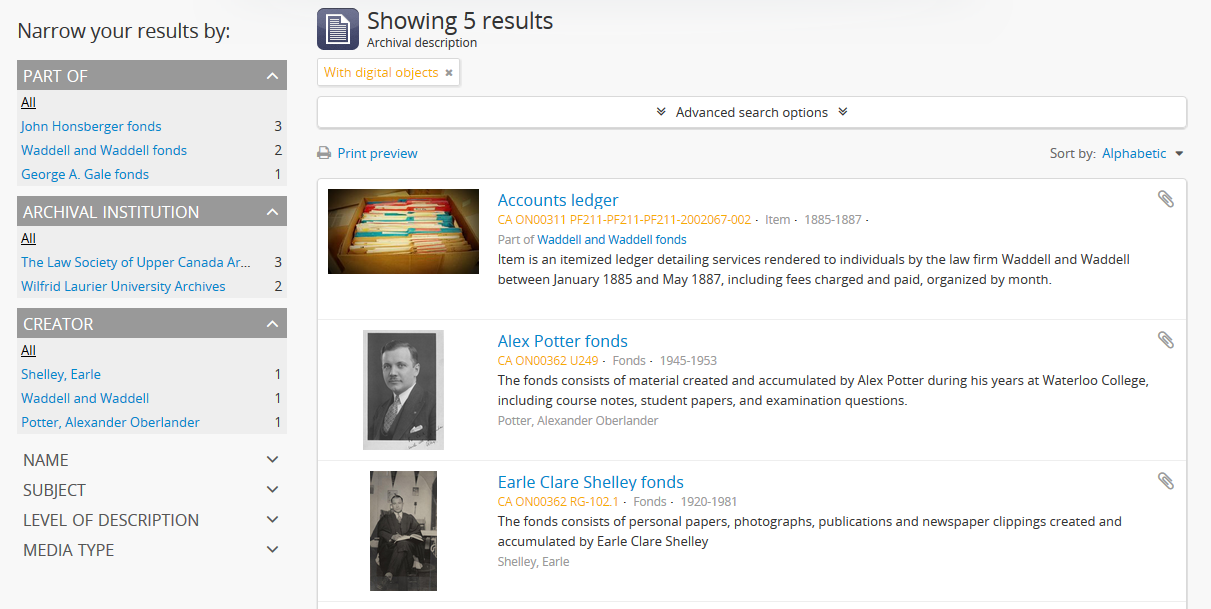
Task: Open the Sort by Alphabetic dropdown
Action: [1142, 154]
